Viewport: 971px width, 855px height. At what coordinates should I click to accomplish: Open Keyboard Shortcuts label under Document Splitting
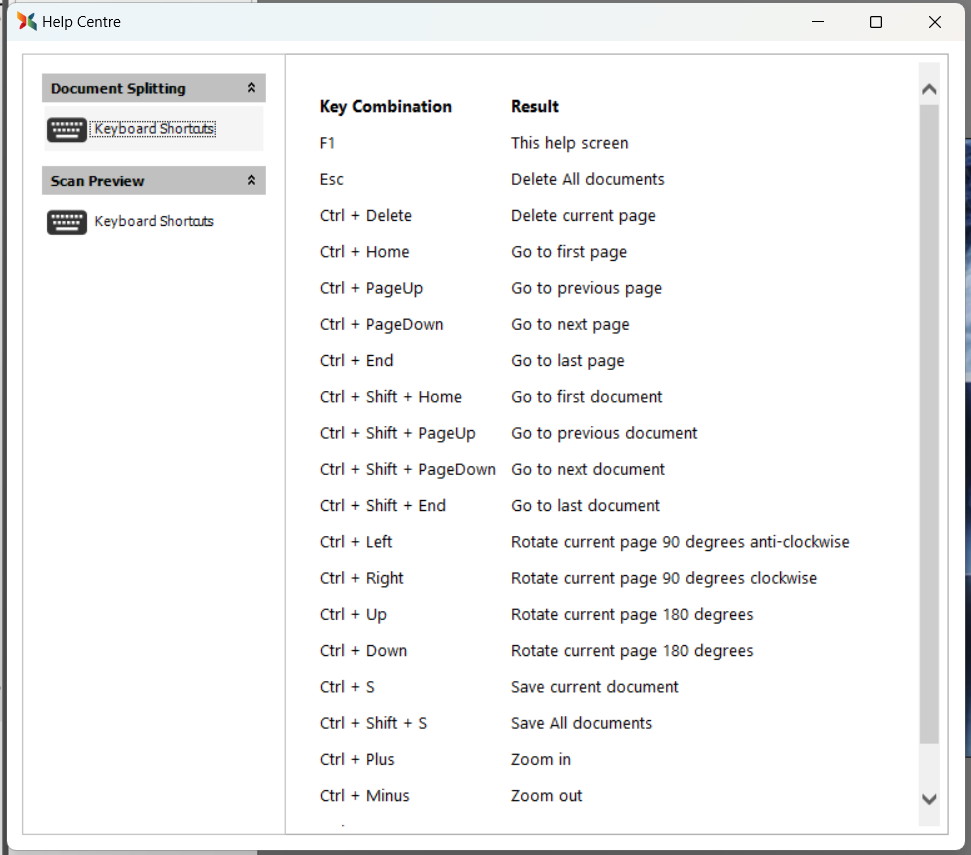154,129
